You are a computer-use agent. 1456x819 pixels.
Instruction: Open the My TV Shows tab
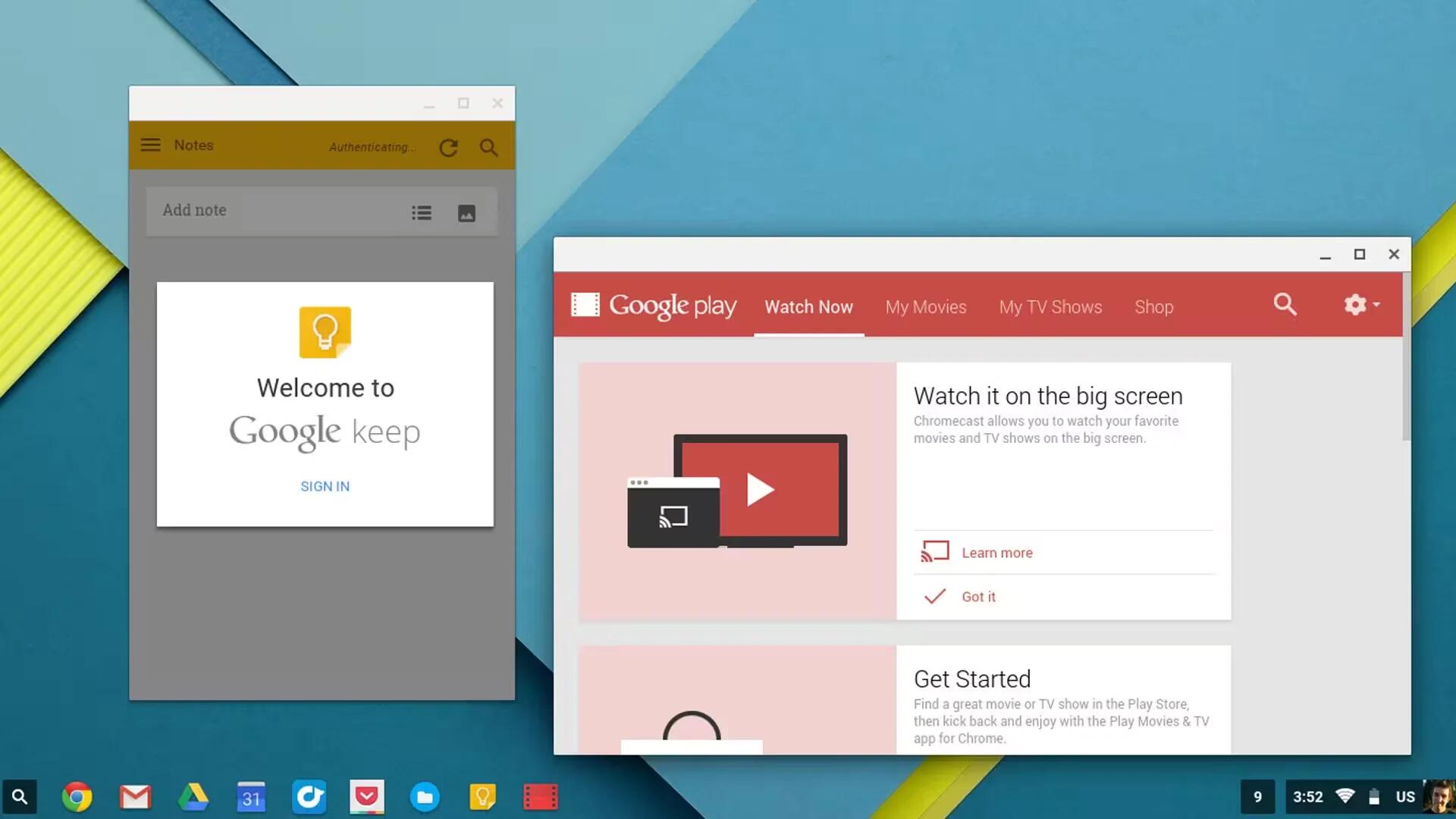click(x=1050, y=306)
